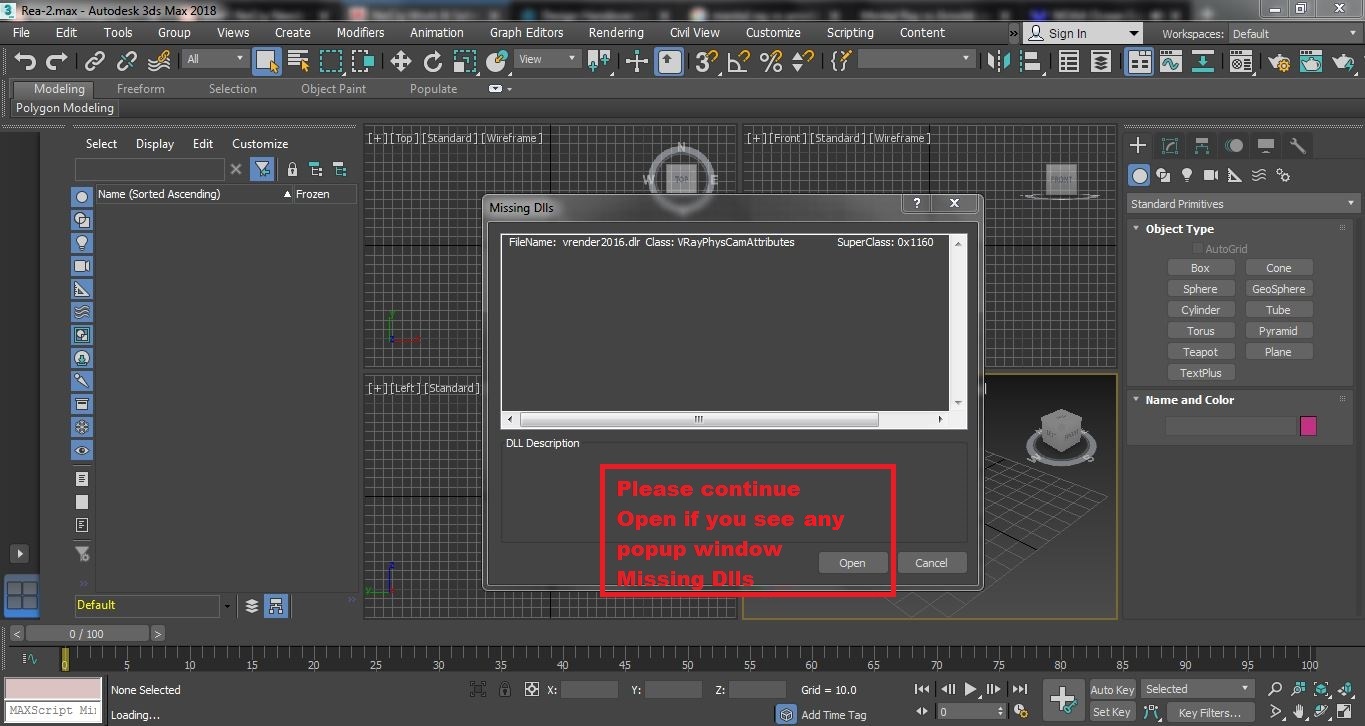
Task: Click Open in the Missing Dlls dialog
Action: coord(852,563)
